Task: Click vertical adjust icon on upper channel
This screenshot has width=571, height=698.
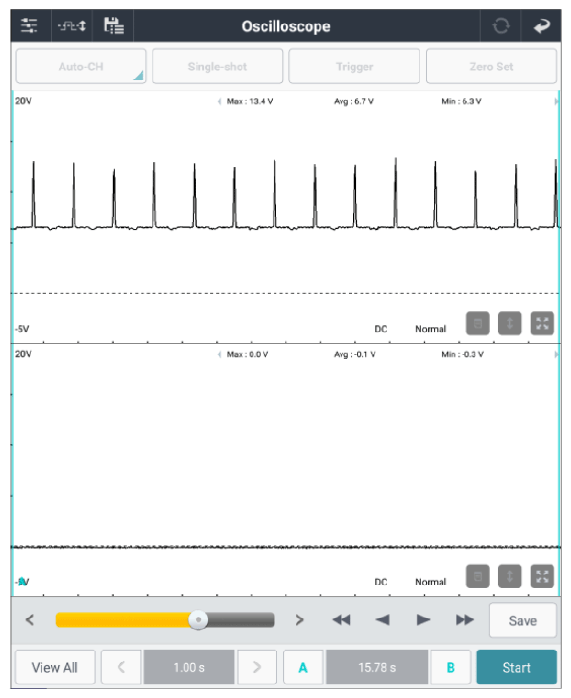Action: [510, 324]
